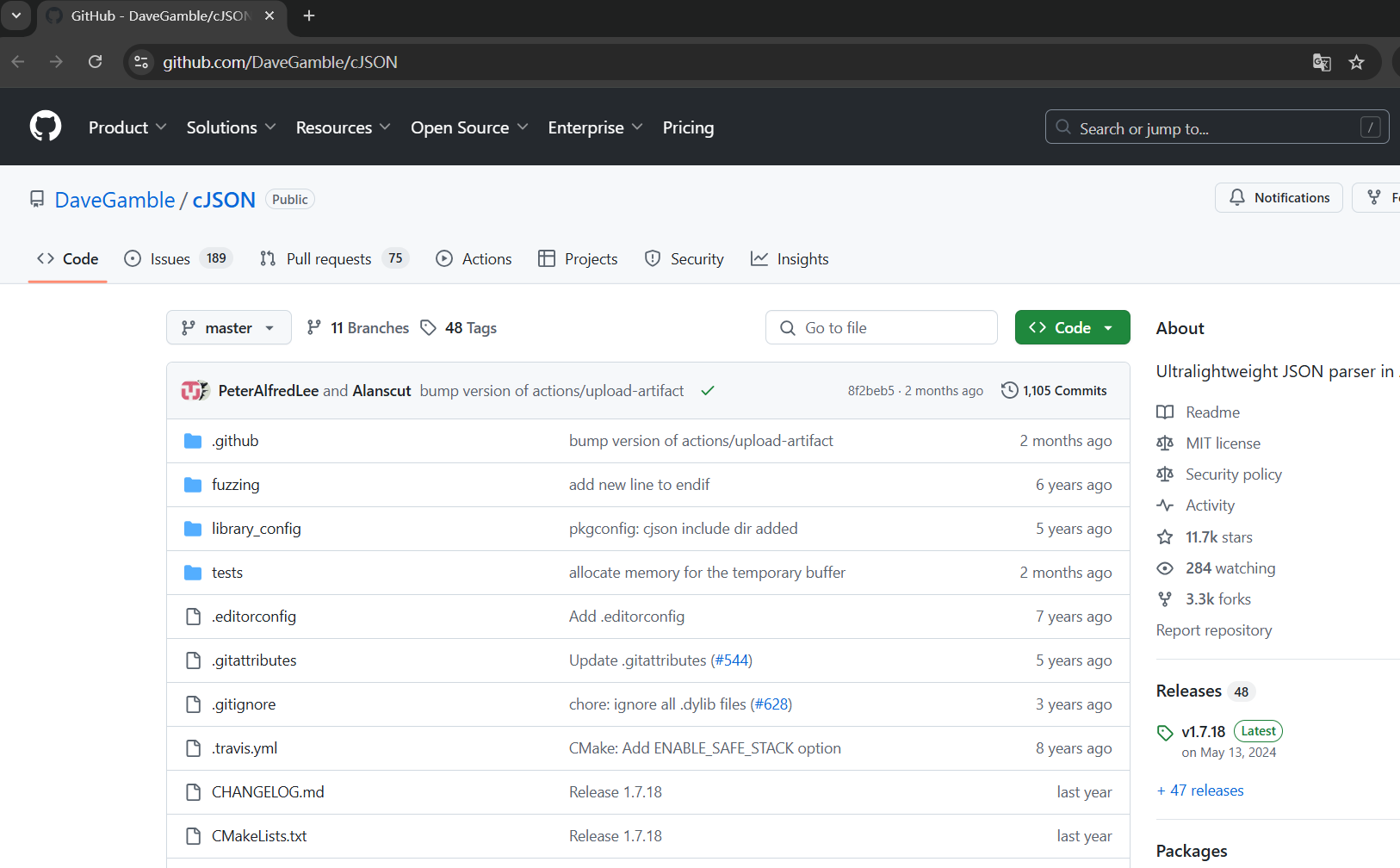Image resolution: width=1400 pixels, height=868 pixels.
Task: Click the .github folder icon
Action: pyautogui.click(x=193, y=441)
